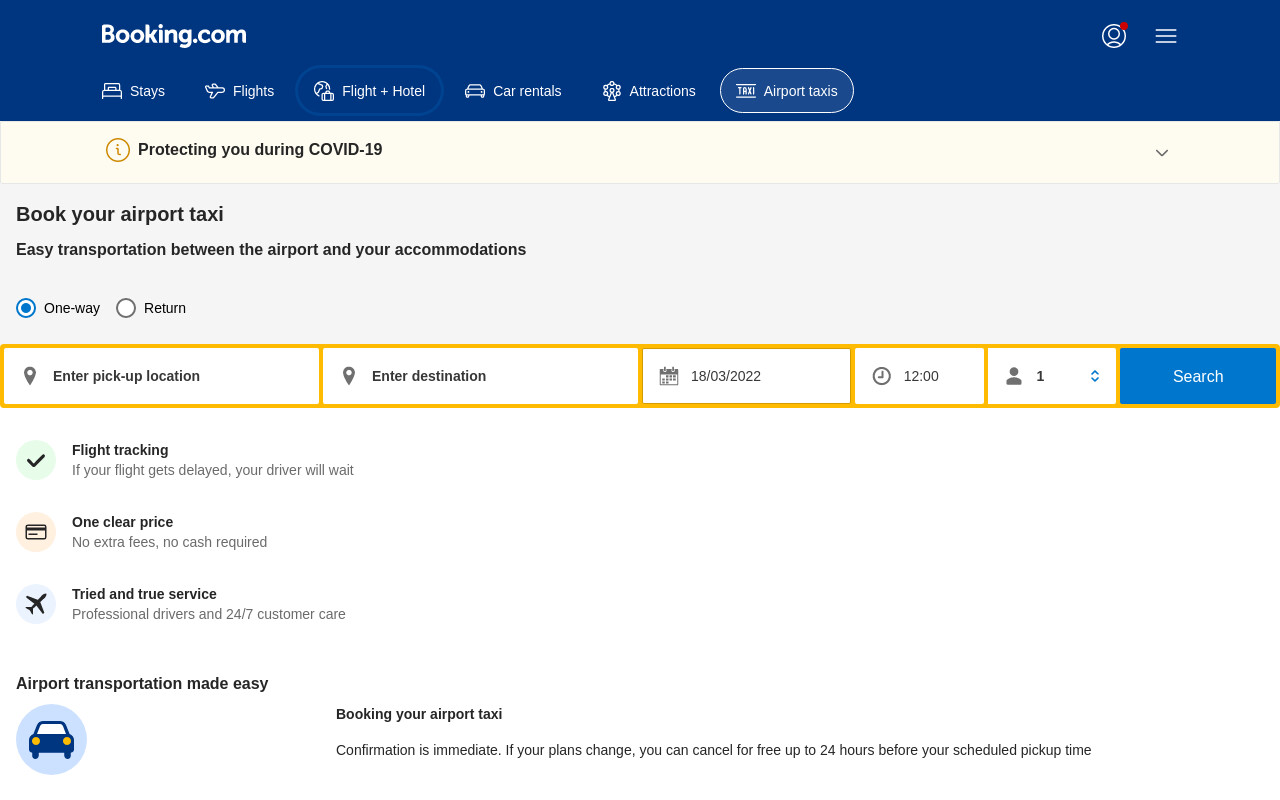Image resolution: width=1280 pixels, height=800 pixels.
Task: Open the 18/03/2022 date picker field
Action: point(747,376)
